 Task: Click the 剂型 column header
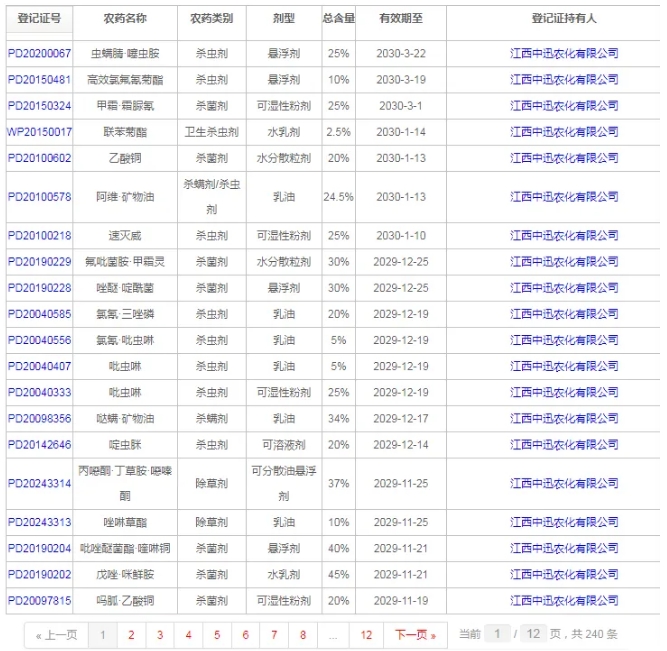point(284,18)
